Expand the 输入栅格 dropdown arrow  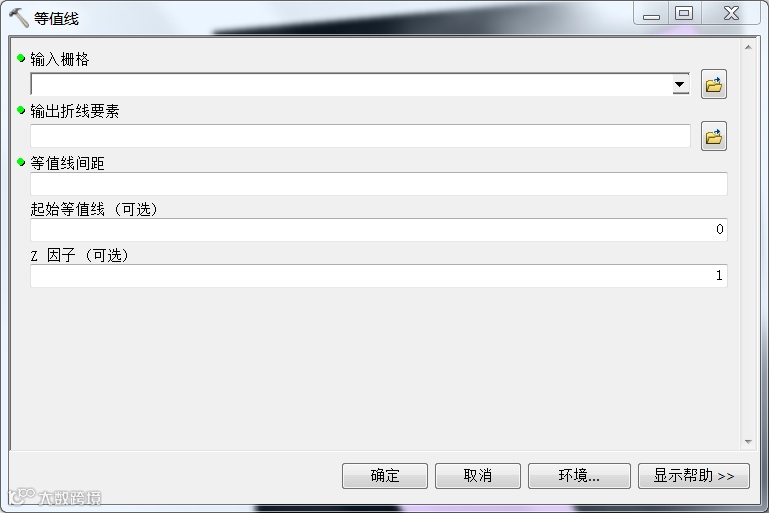coord(680,84)
